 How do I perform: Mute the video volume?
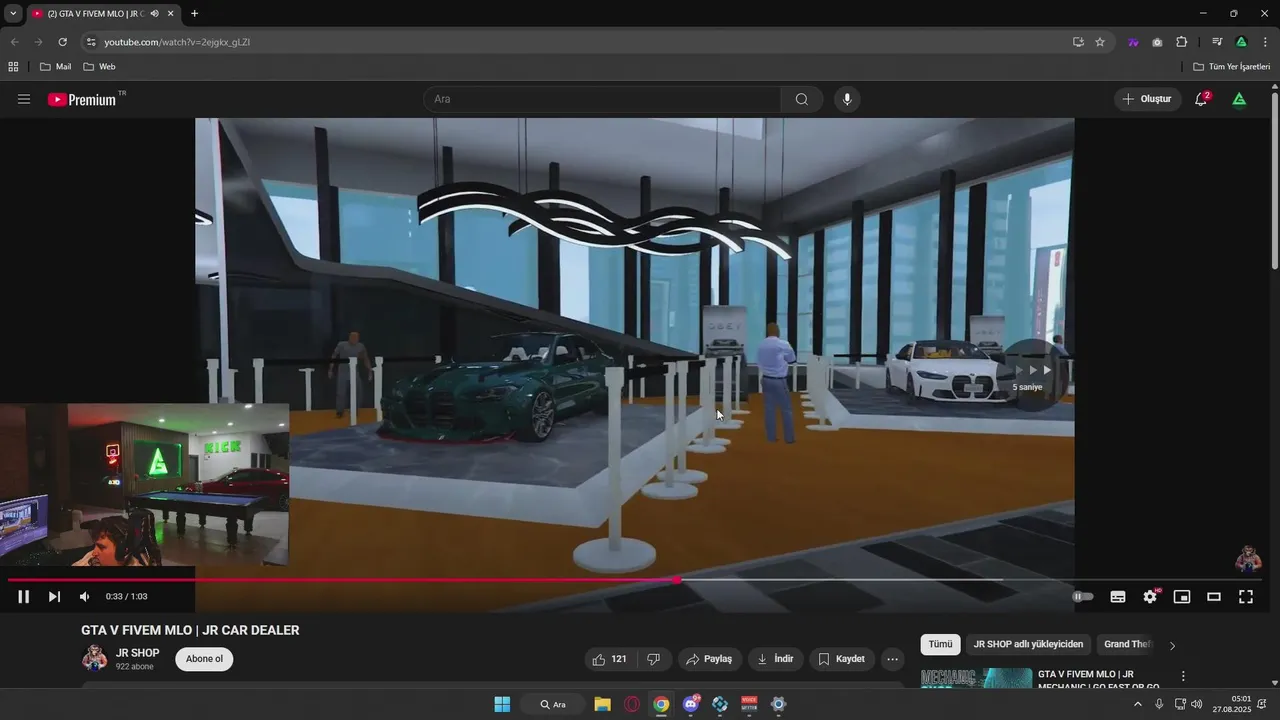(x=84, y=596)
